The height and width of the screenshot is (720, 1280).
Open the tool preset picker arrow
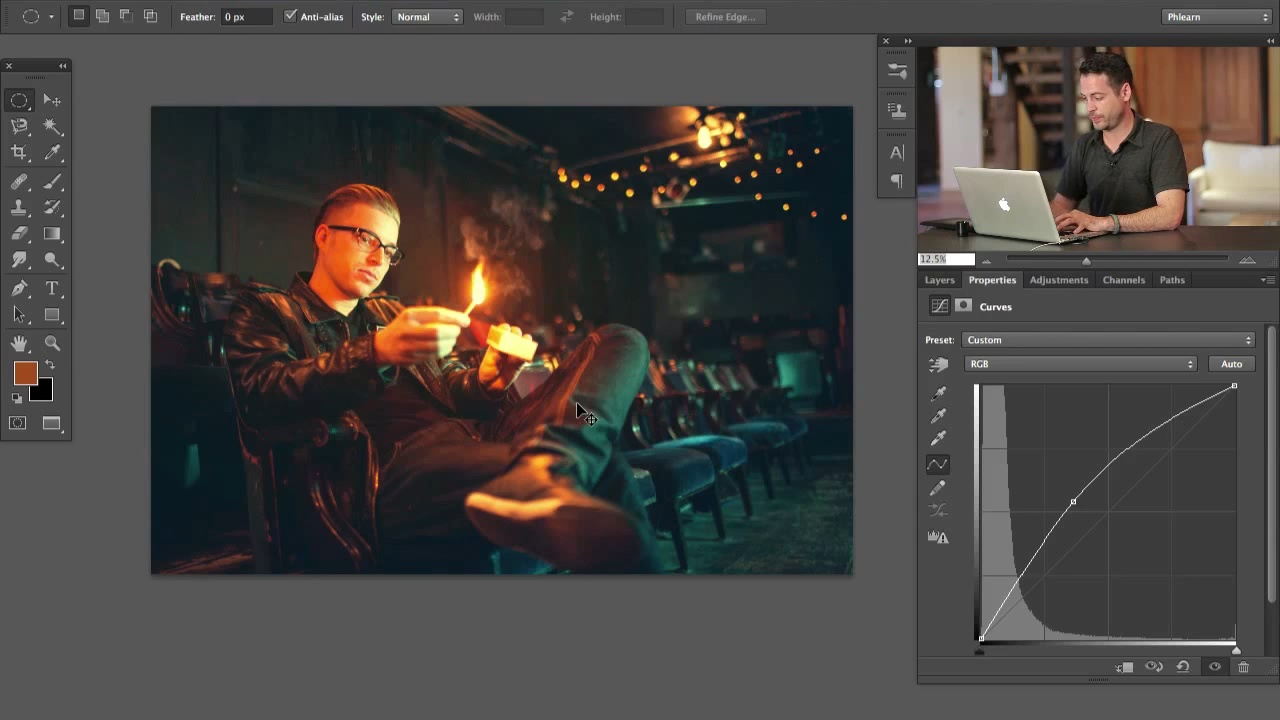coord(51,17)
